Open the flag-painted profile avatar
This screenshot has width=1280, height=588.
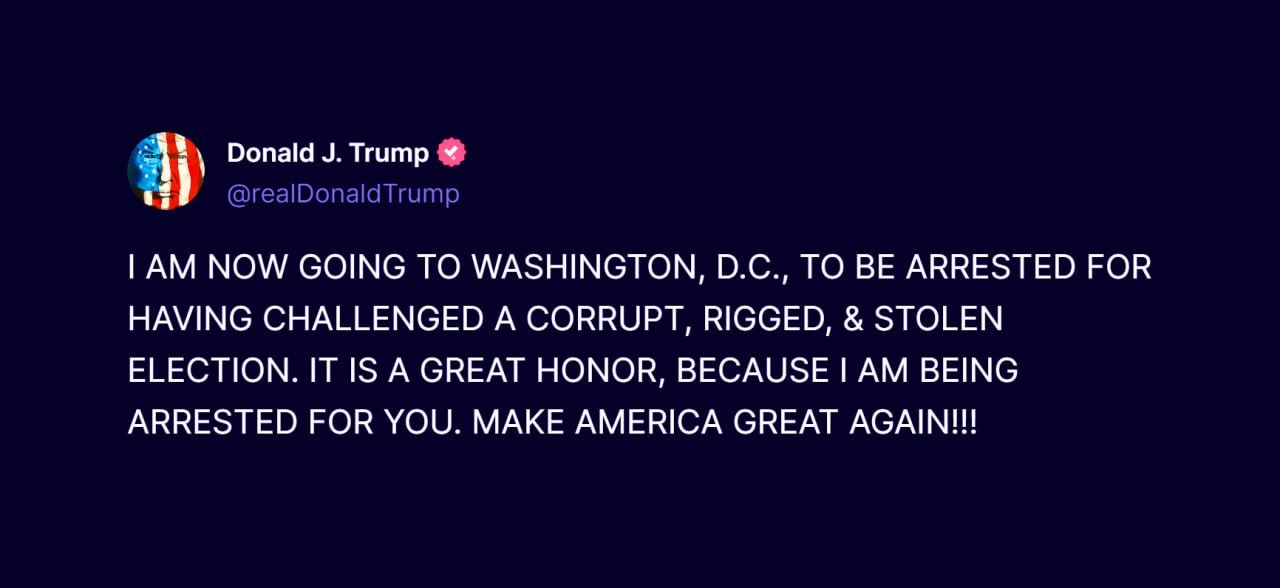(166, 171)
